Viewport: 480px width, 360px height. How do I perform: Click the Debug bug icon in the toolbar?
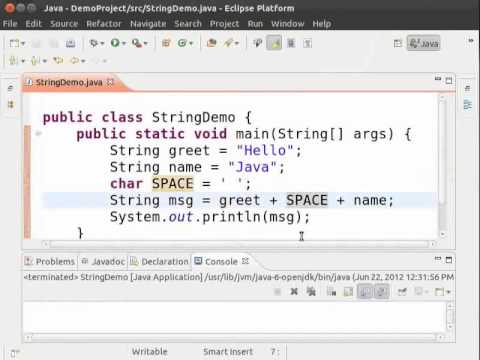tap(94, 43)
